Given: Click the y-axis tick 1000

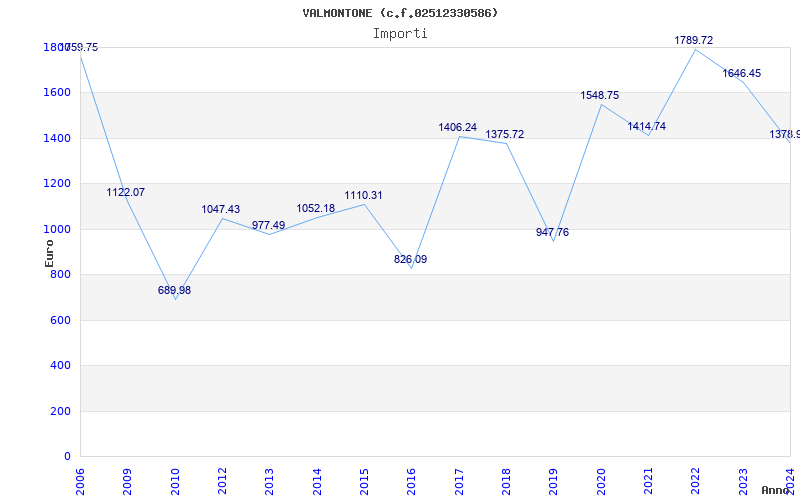Looking at the screenshot, I should (x=57, y=229).
